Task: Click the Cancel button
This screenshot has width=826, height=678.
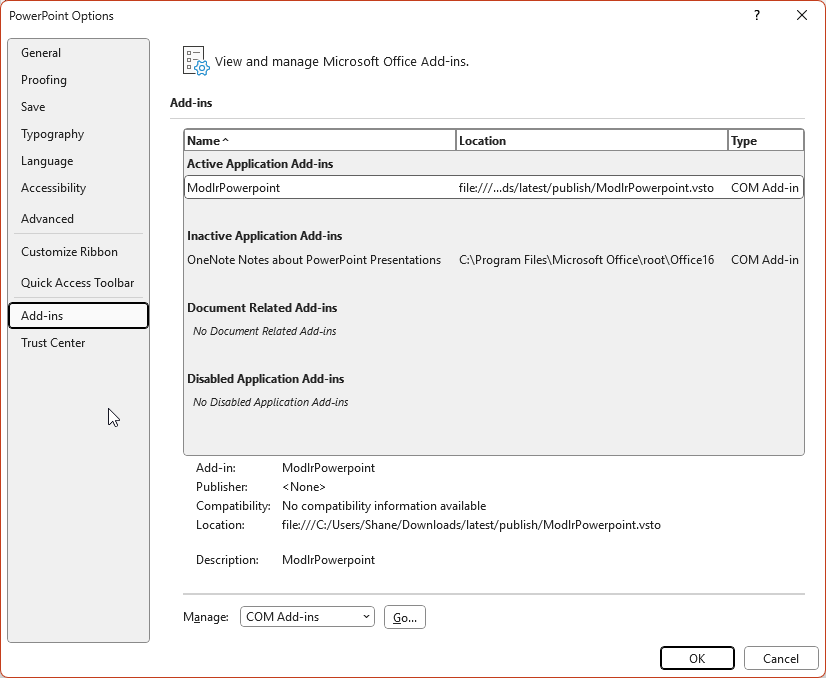Action: (781, 658)
